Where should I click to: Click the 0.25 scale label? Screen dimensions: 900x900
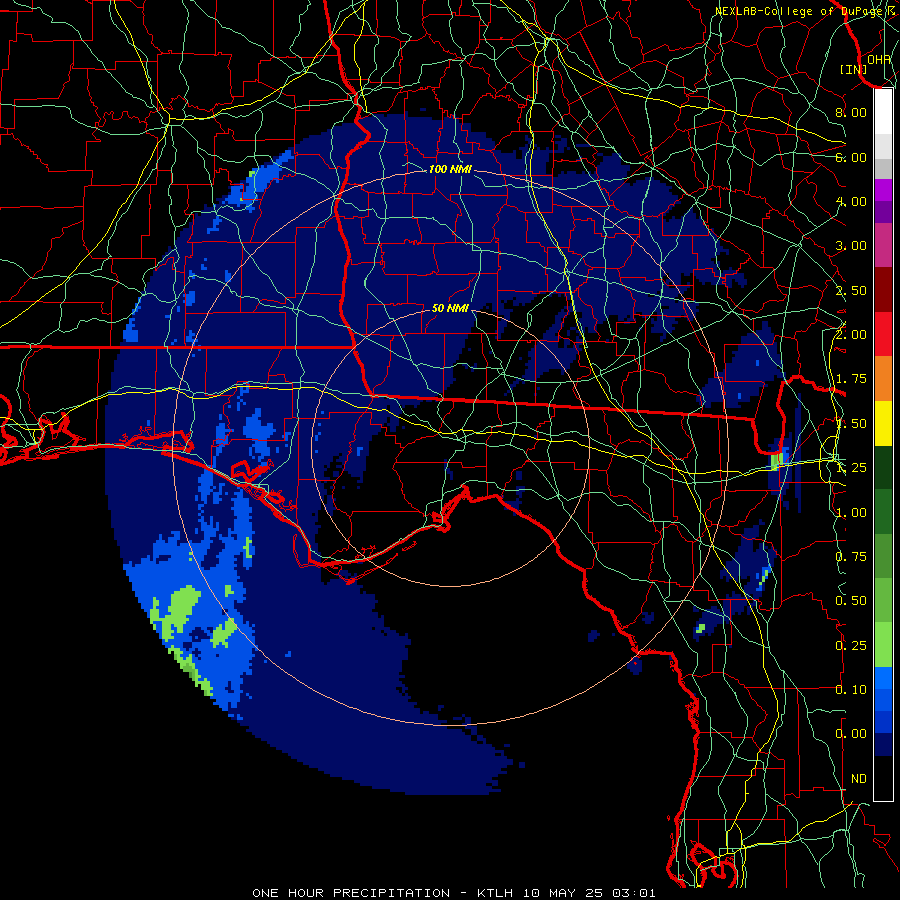(x=851, y=646)
